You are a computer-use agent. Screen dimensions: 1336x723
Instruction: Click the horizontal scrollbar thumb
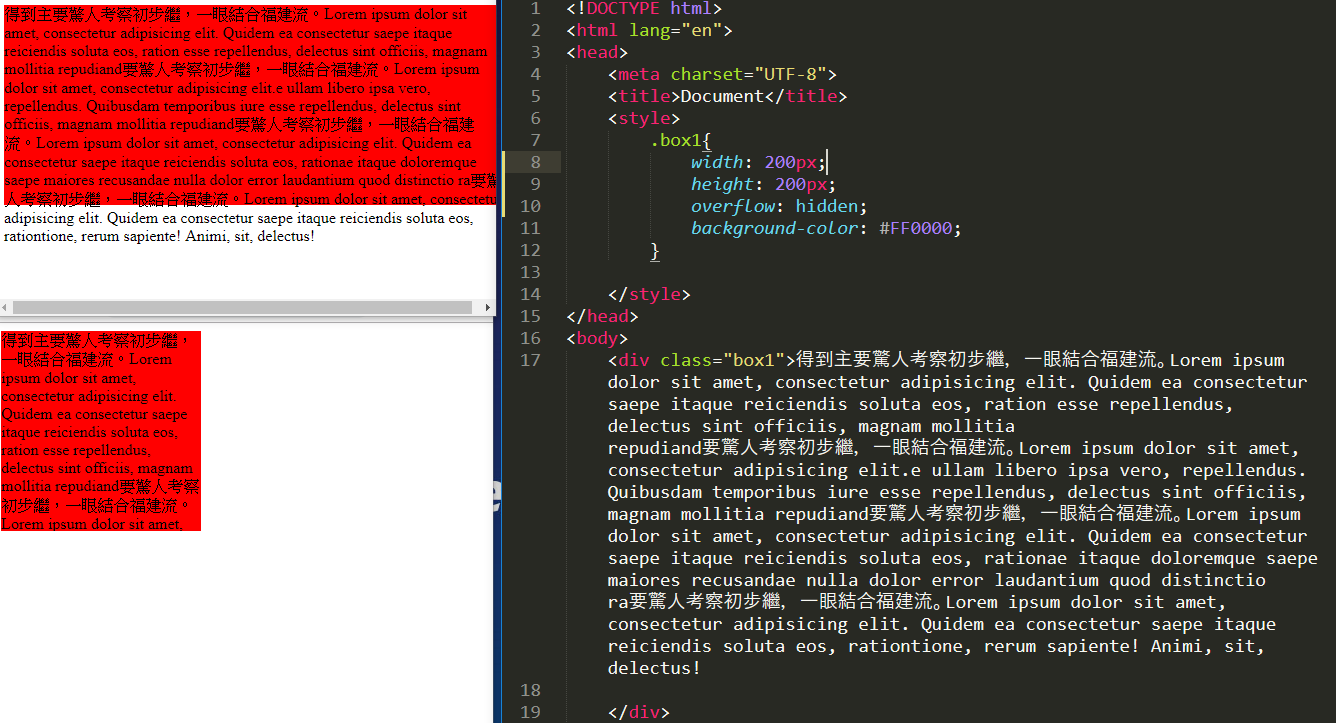pos(241,307)
